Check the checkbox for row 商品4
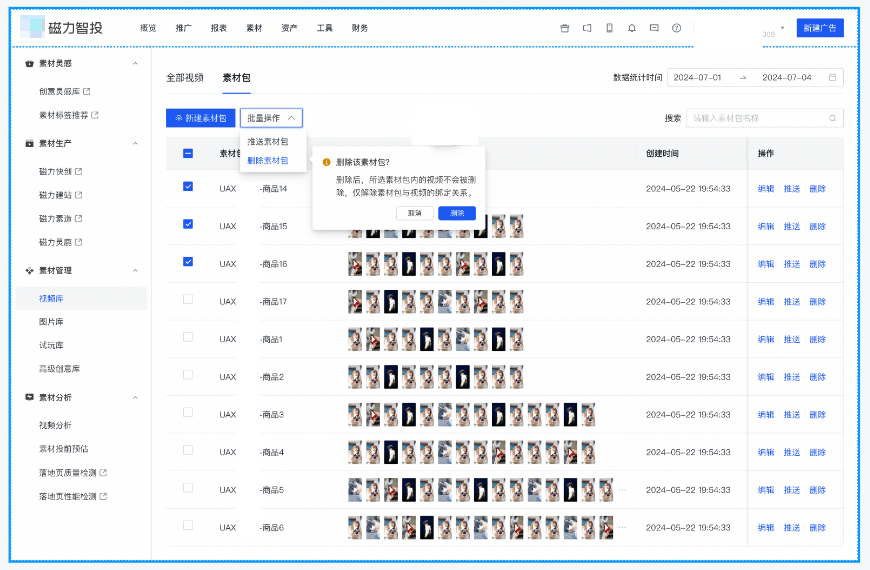Viewport: 870px width, 570px height. [x=188, y=450]
